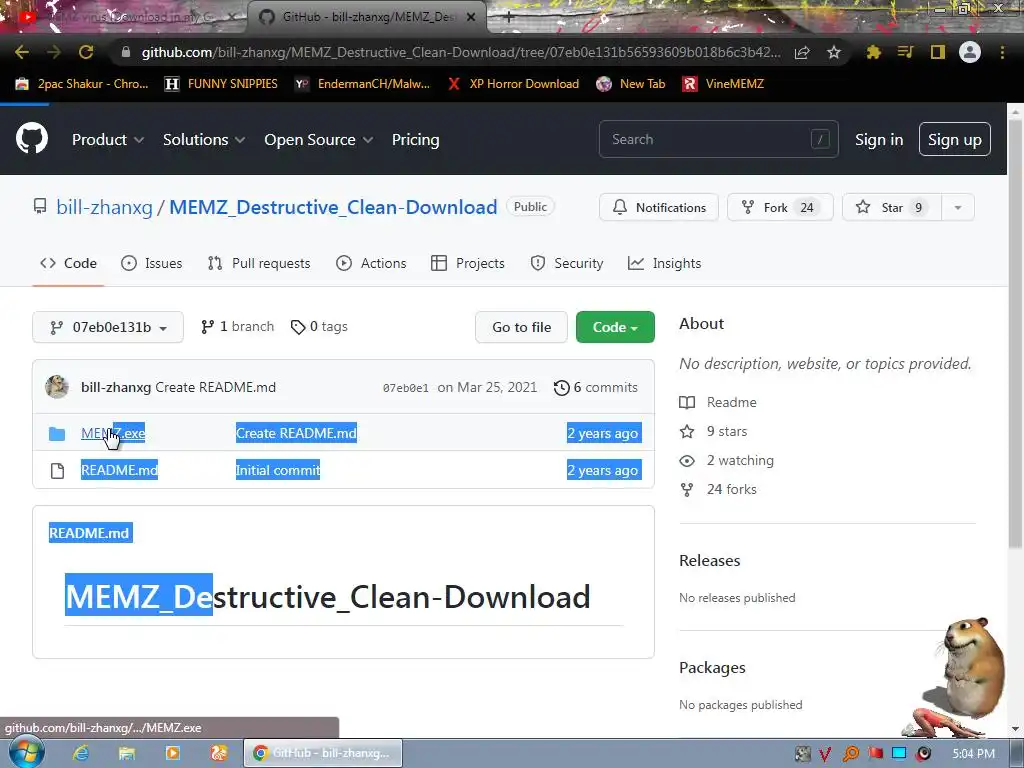Open bill-zhanxg owner profile link
The height and width of the screenshot is (768, 1024).
coord(104,207)
